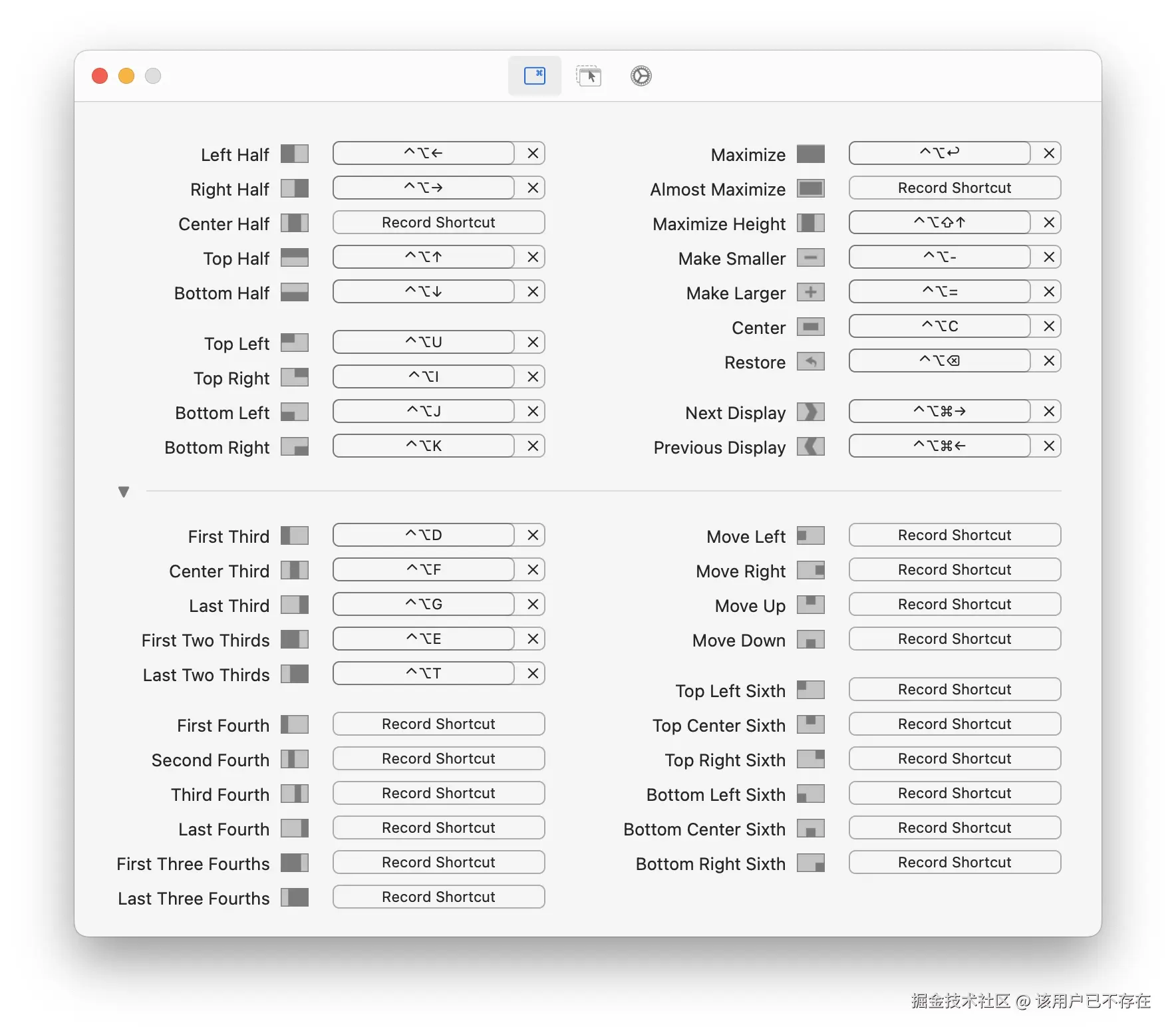
Task: Click the Left Half layout icon
Action: [x=295, y=154]
